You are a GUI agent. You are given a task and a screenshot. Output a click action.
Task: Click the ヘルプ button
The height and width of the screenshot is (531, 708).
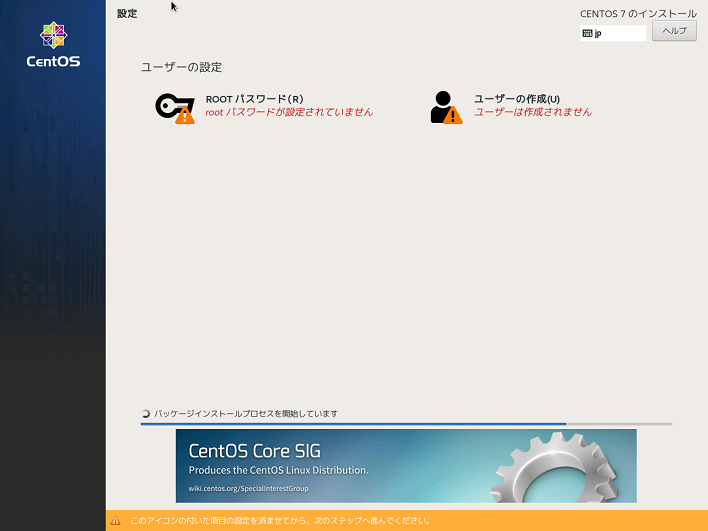(x=674, y=31)
